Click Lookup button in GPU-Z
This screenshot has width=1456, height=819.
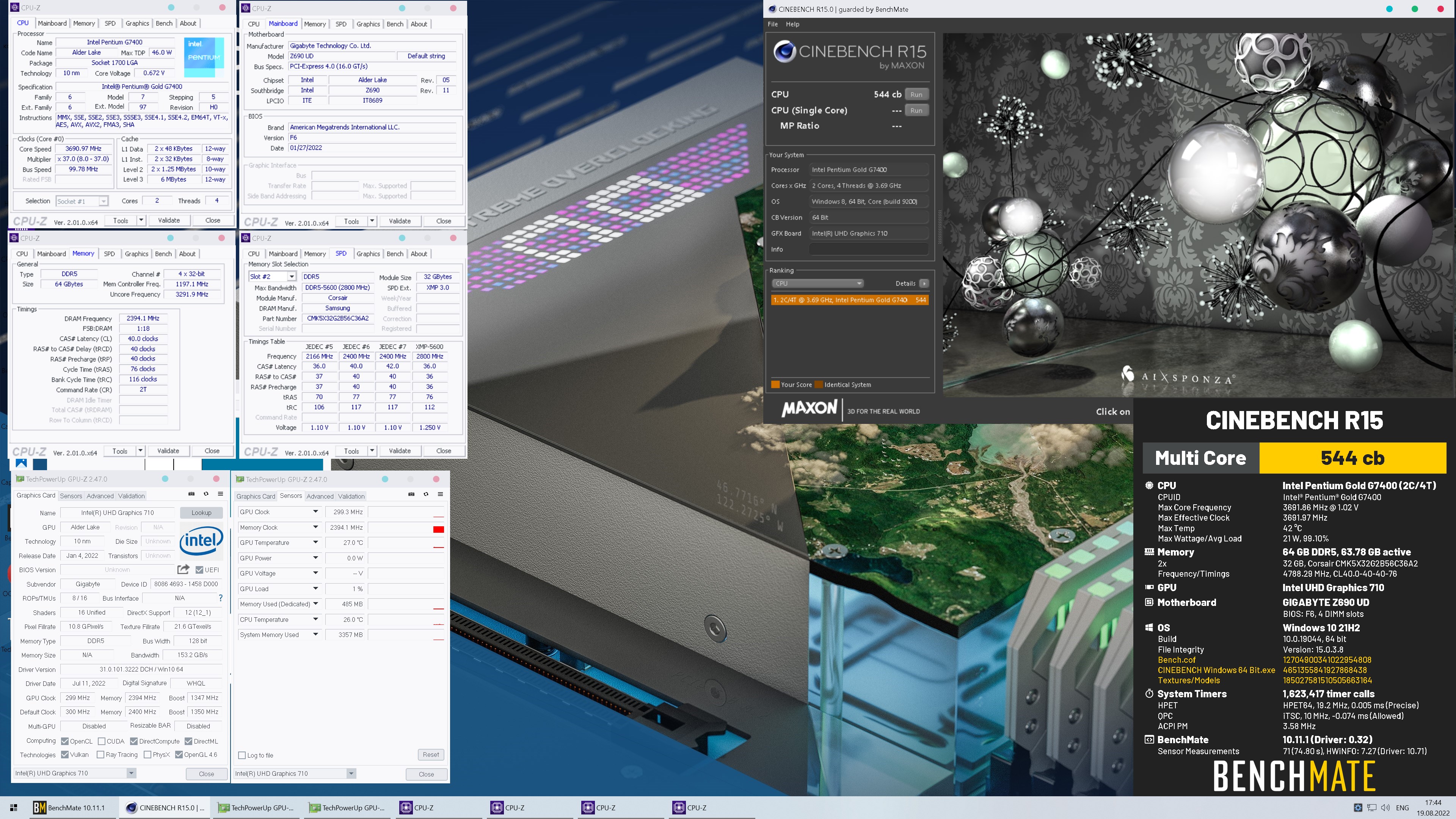coord(201,513)
